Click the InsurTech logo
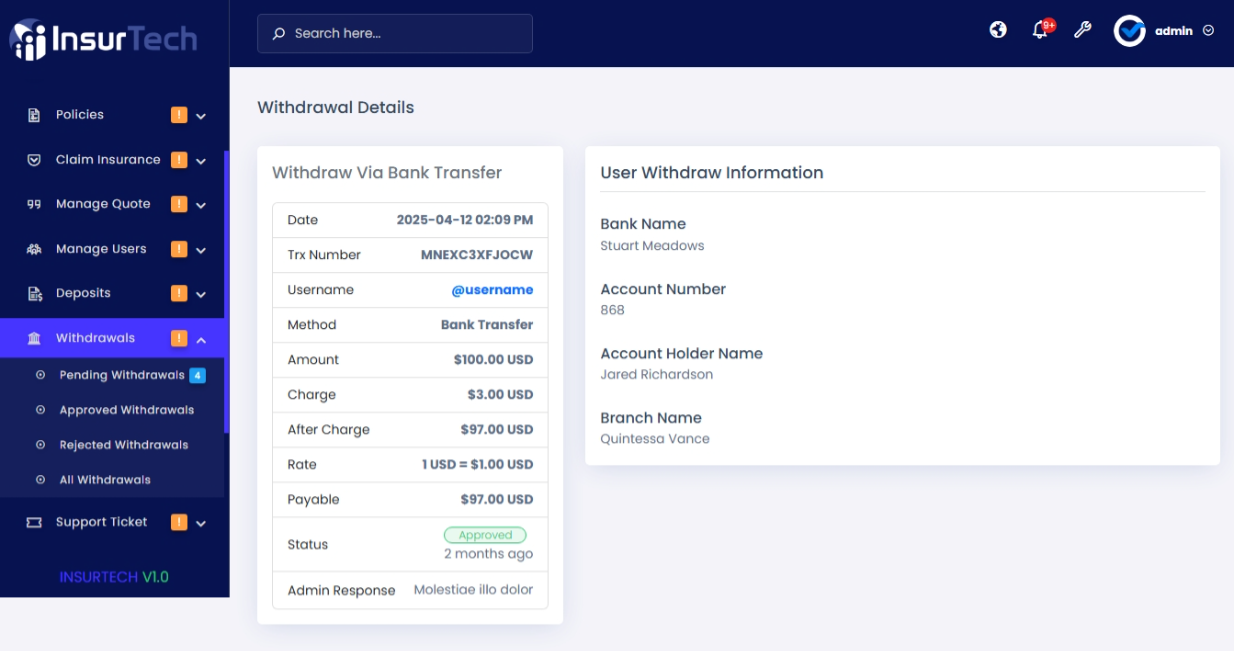 click(103, 39)
